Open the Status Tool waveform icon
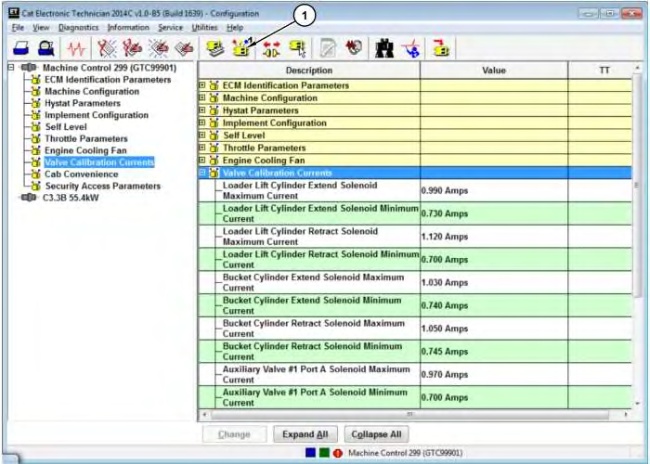Image resolution: width=650 pixels, height=464 pixels. click(76, 49)
